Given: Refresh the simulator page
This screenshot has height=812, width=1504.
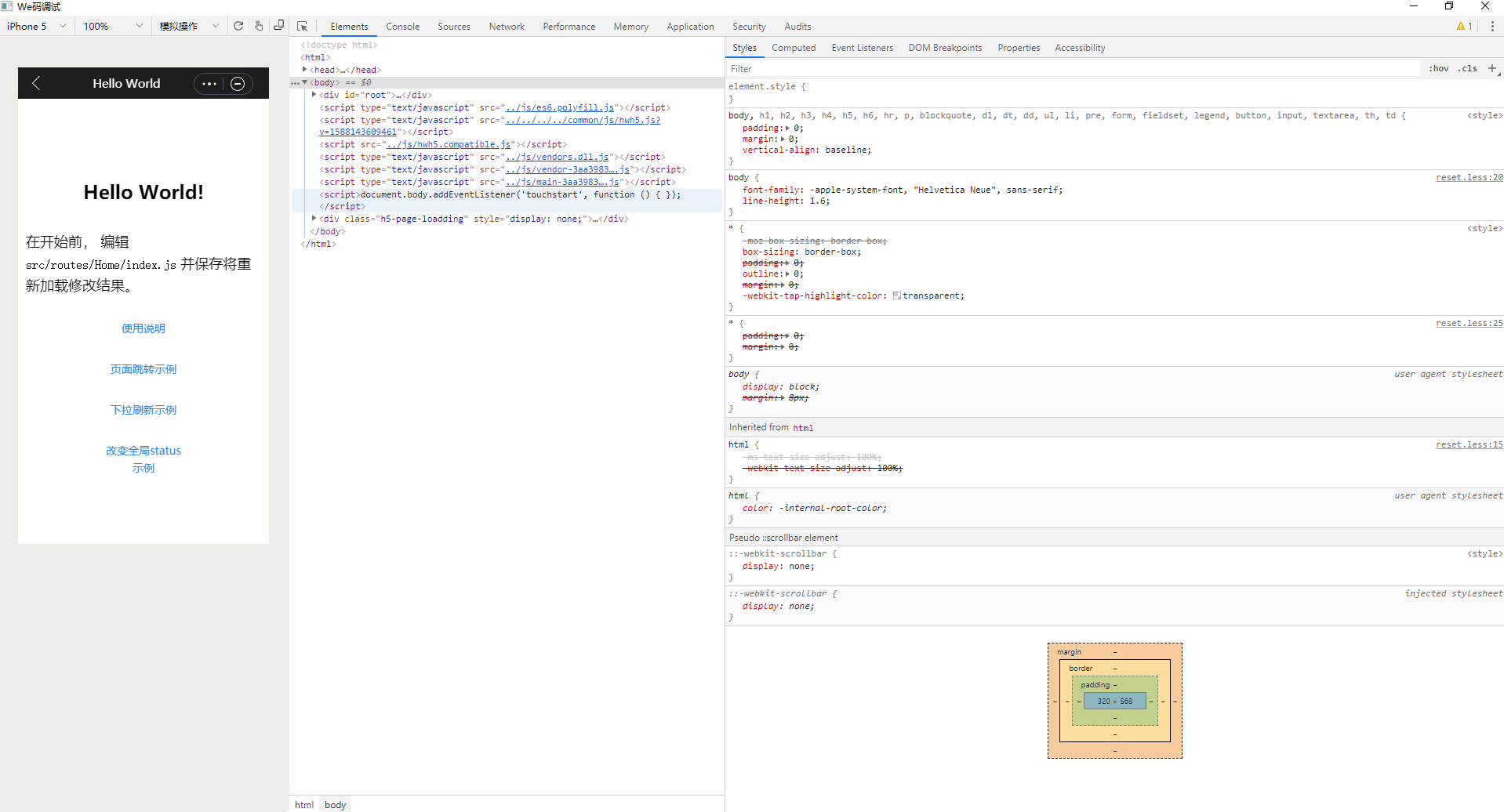Looking at the screenshot, I should (x=238, y=26).
